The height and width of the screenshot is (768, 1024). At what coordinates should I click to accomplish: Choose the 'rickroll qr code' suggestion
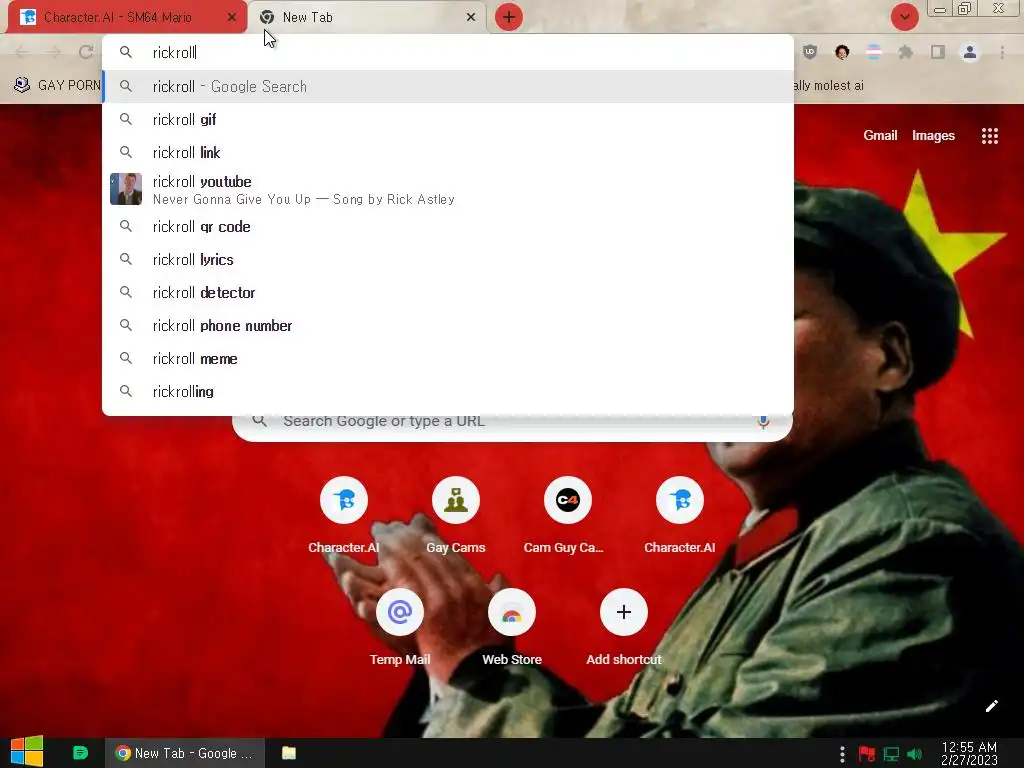pyautogui.click(x=448, y=227)
